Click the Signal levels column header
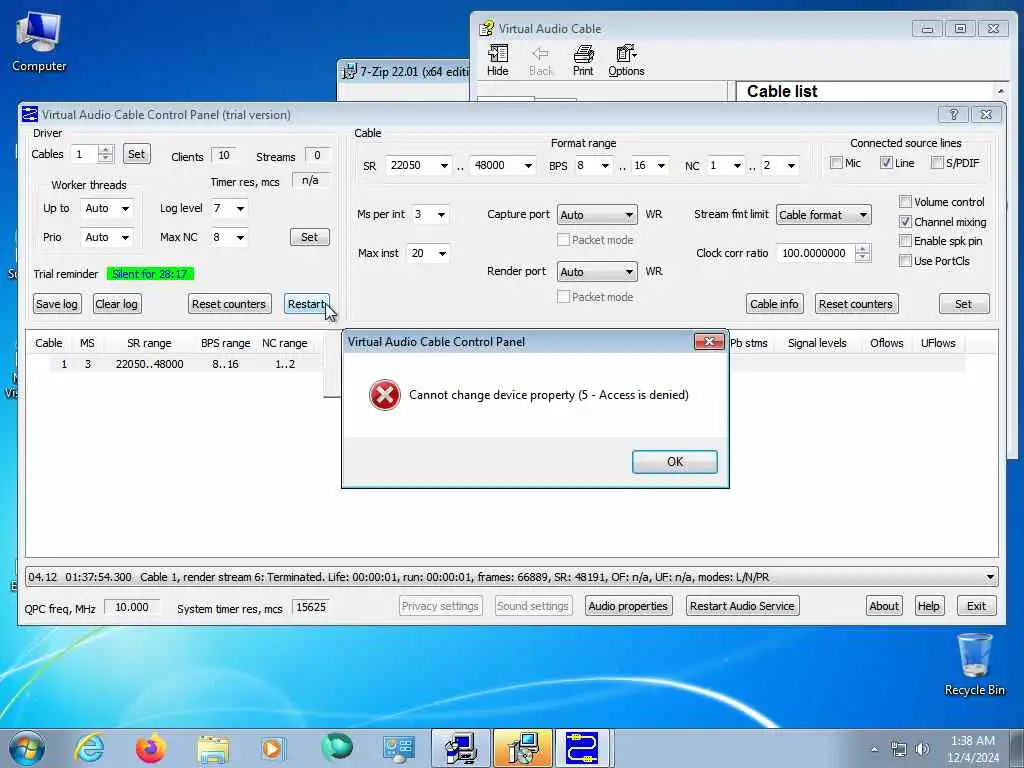Screen dimensions: 1024x768 coord(816,343)
